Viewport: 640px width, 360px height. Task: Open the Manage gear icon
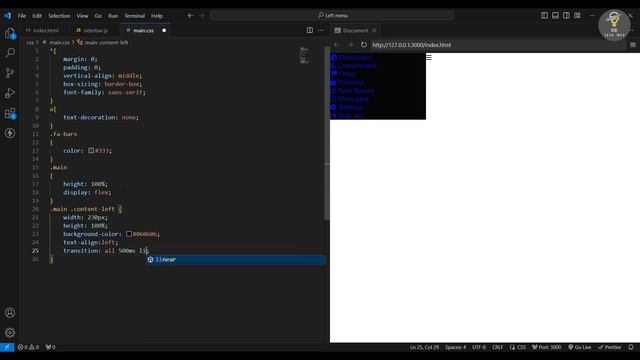[10, 333]
